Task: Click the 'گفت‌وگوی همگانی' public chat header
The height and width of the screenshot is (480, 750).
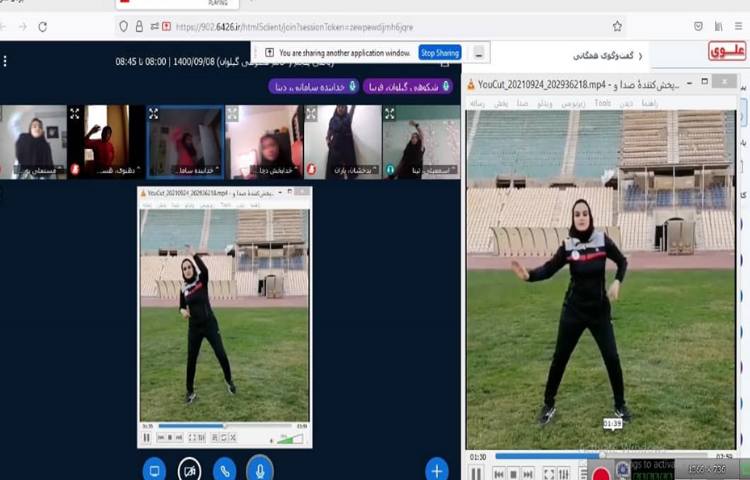Action: (x=603, y=56)
